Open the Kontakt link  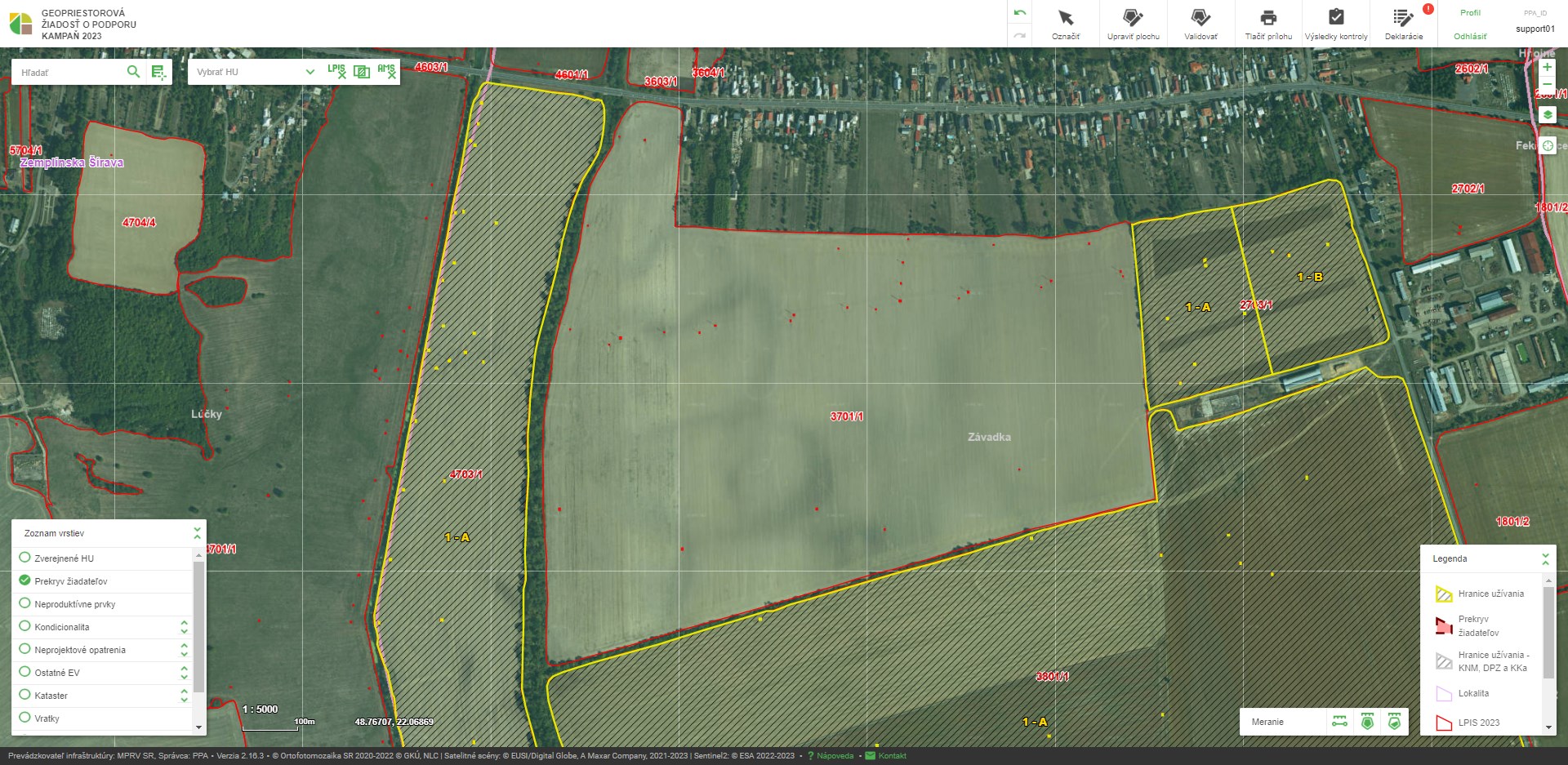point(892,756)
